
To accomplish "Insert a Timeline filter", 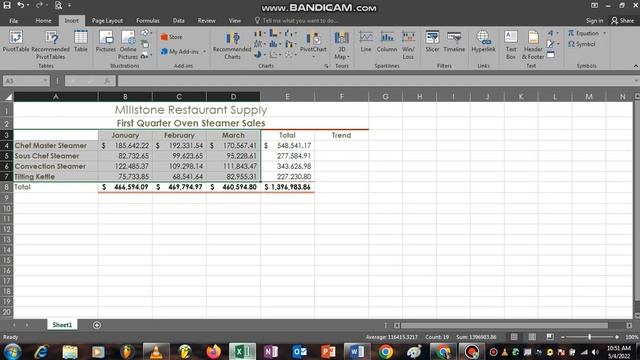I will point(454,41).
